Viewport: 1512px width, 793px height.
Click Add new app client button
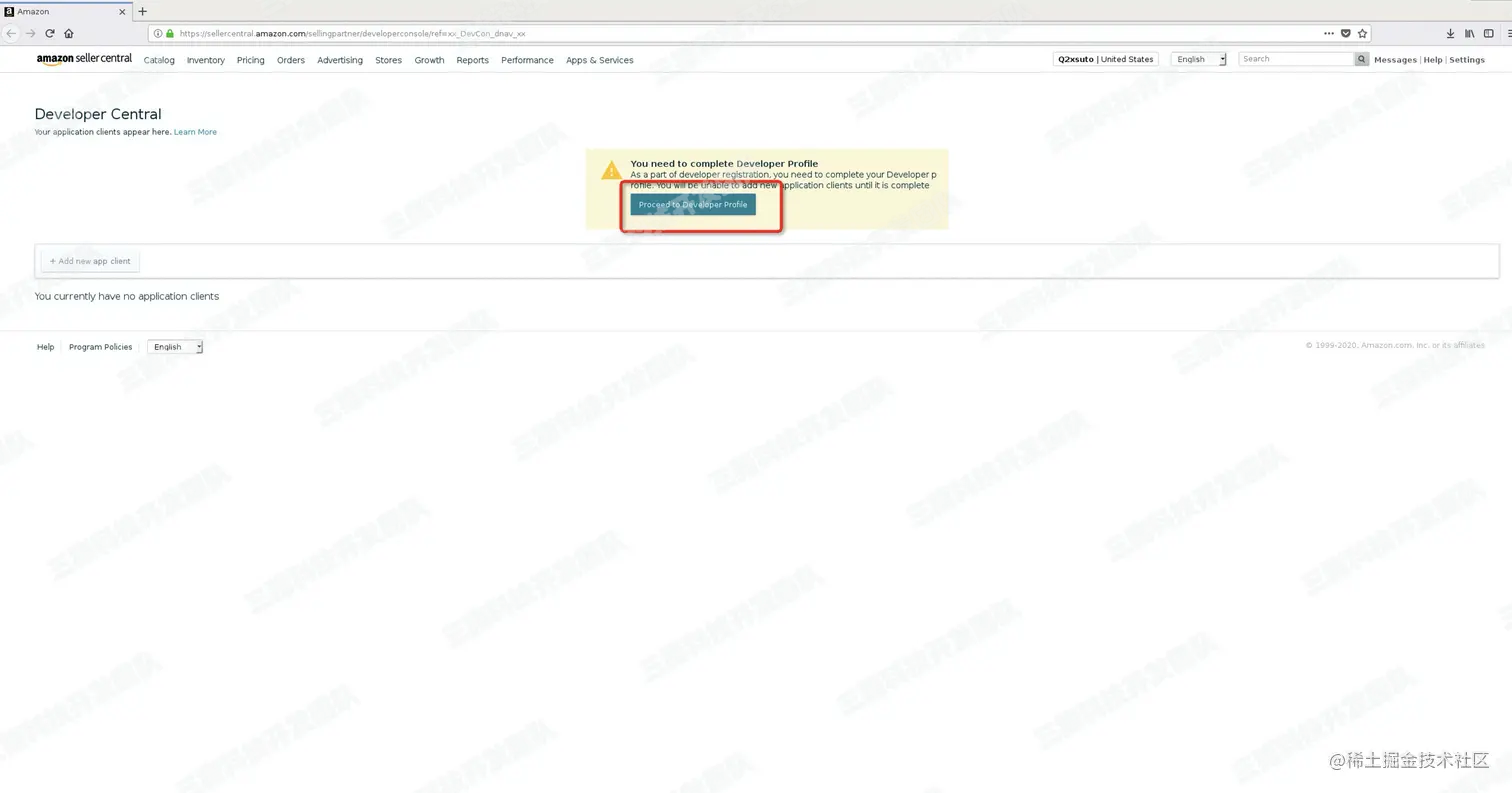[x=90, y=261]
